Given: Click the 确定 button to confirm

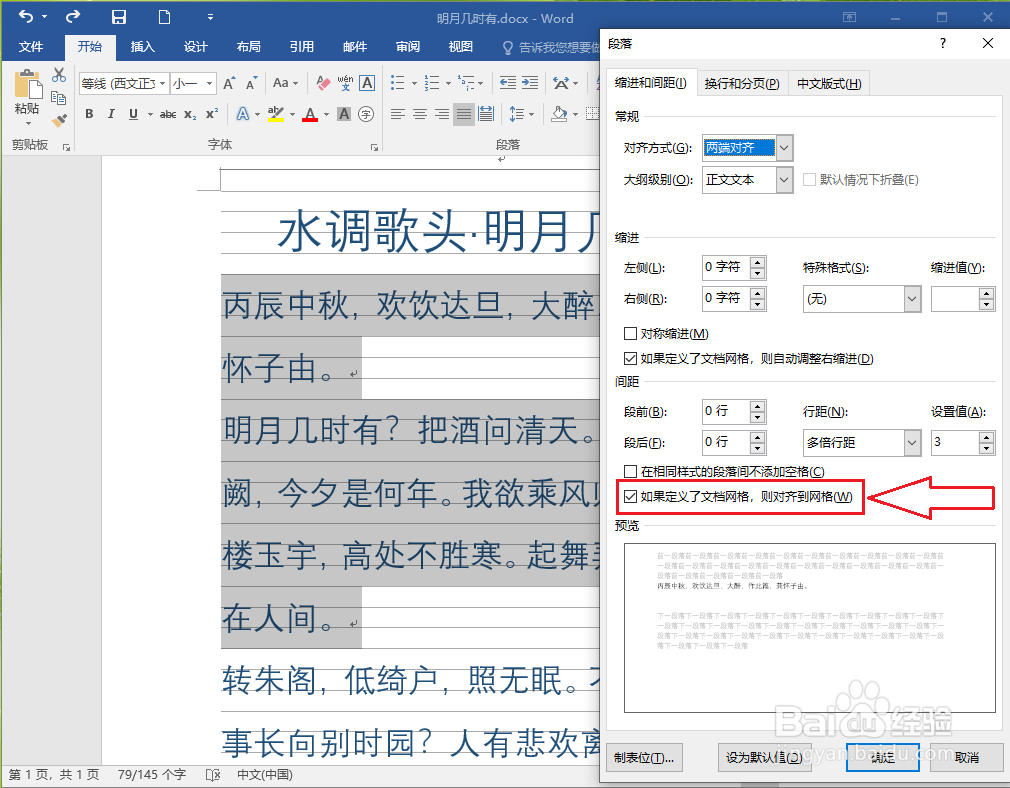Looking at the screenshot, I should pos(881,758).
